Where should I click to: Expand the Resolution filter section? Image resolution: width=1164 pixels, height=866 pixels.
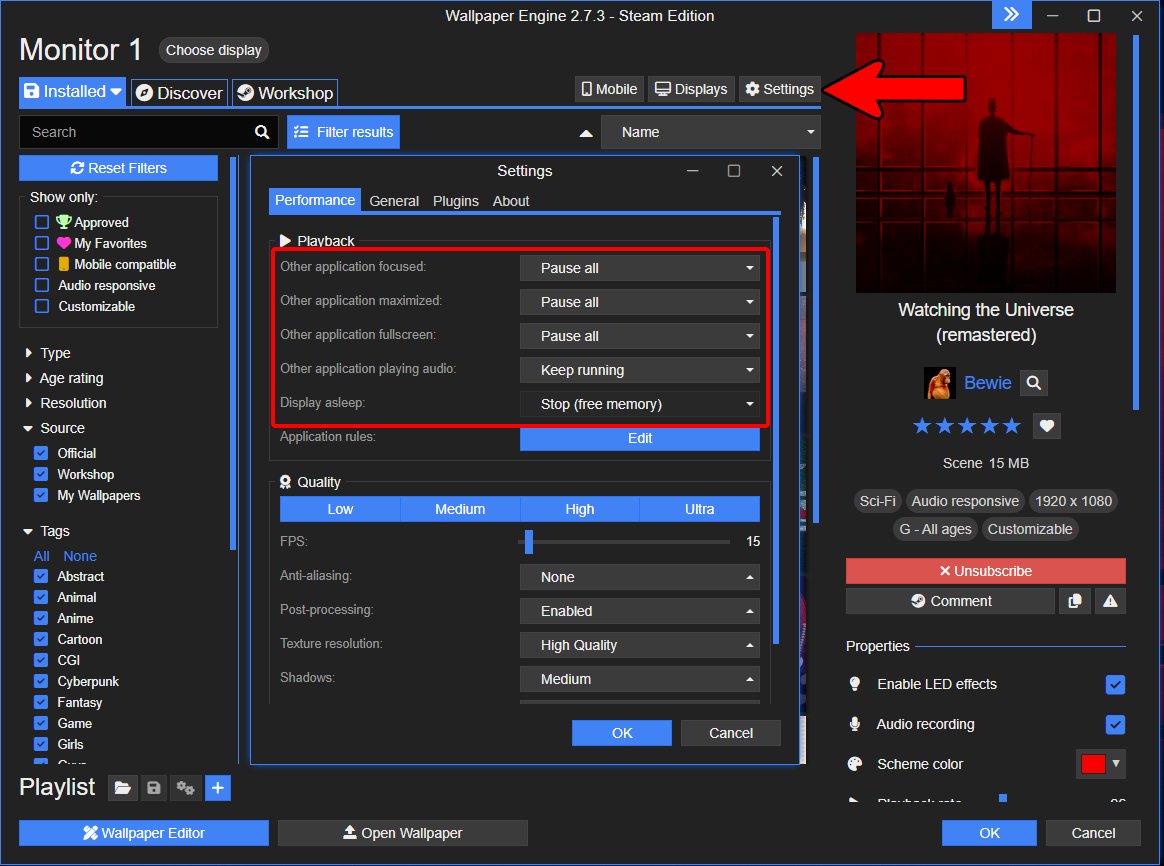click(66, 403)
